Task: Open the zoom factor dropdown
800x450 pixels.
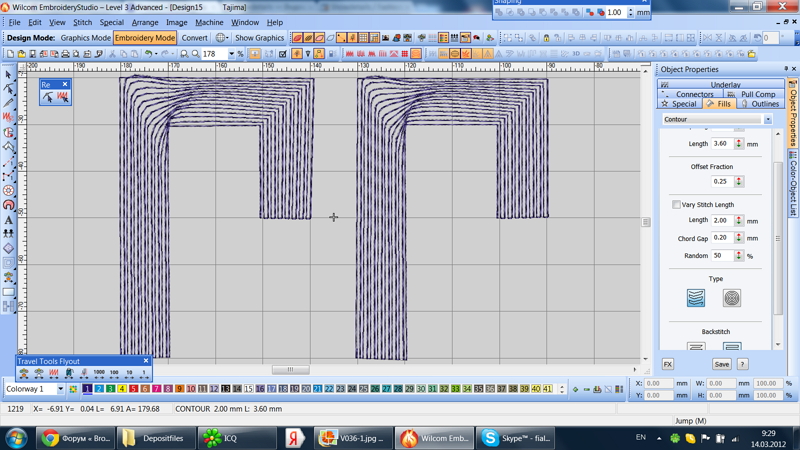Action: (x=231, y=54)
